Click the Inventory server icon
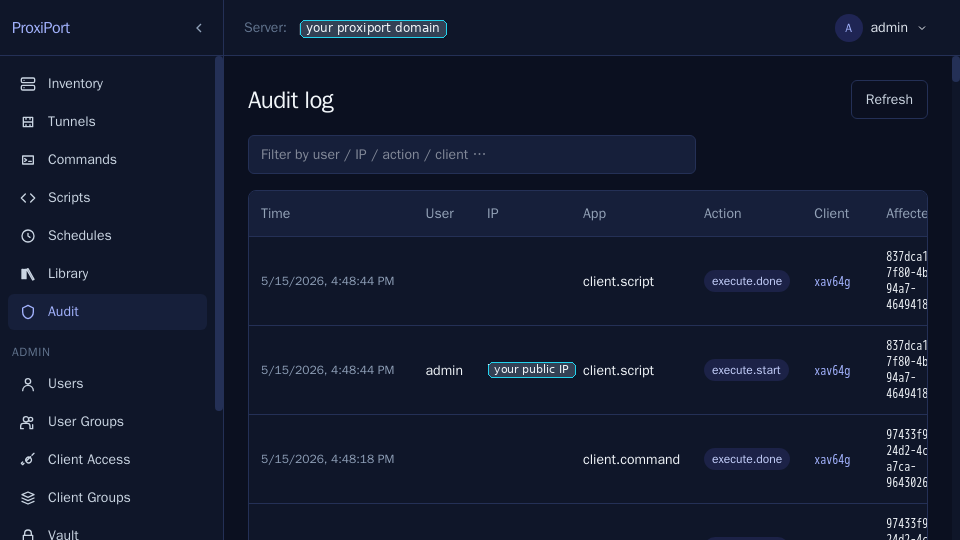 tap(28, 84)
